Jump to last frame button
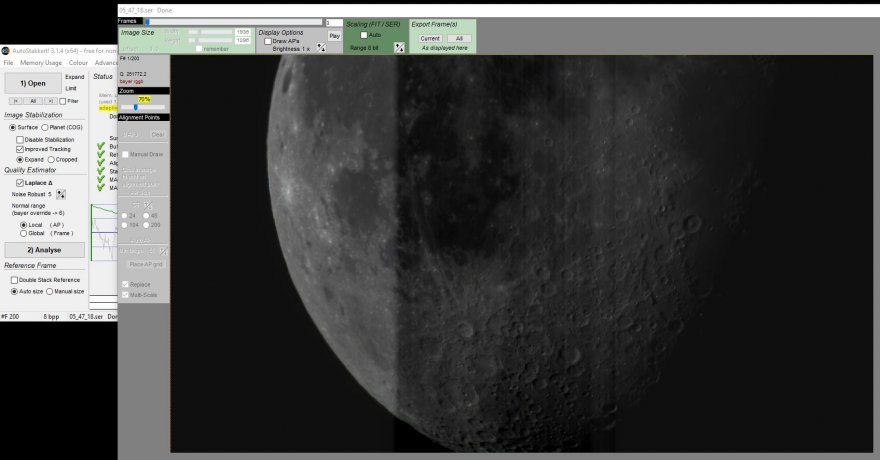Image resolution: width=880 pixels, height=460 pixels. [51, 101]
